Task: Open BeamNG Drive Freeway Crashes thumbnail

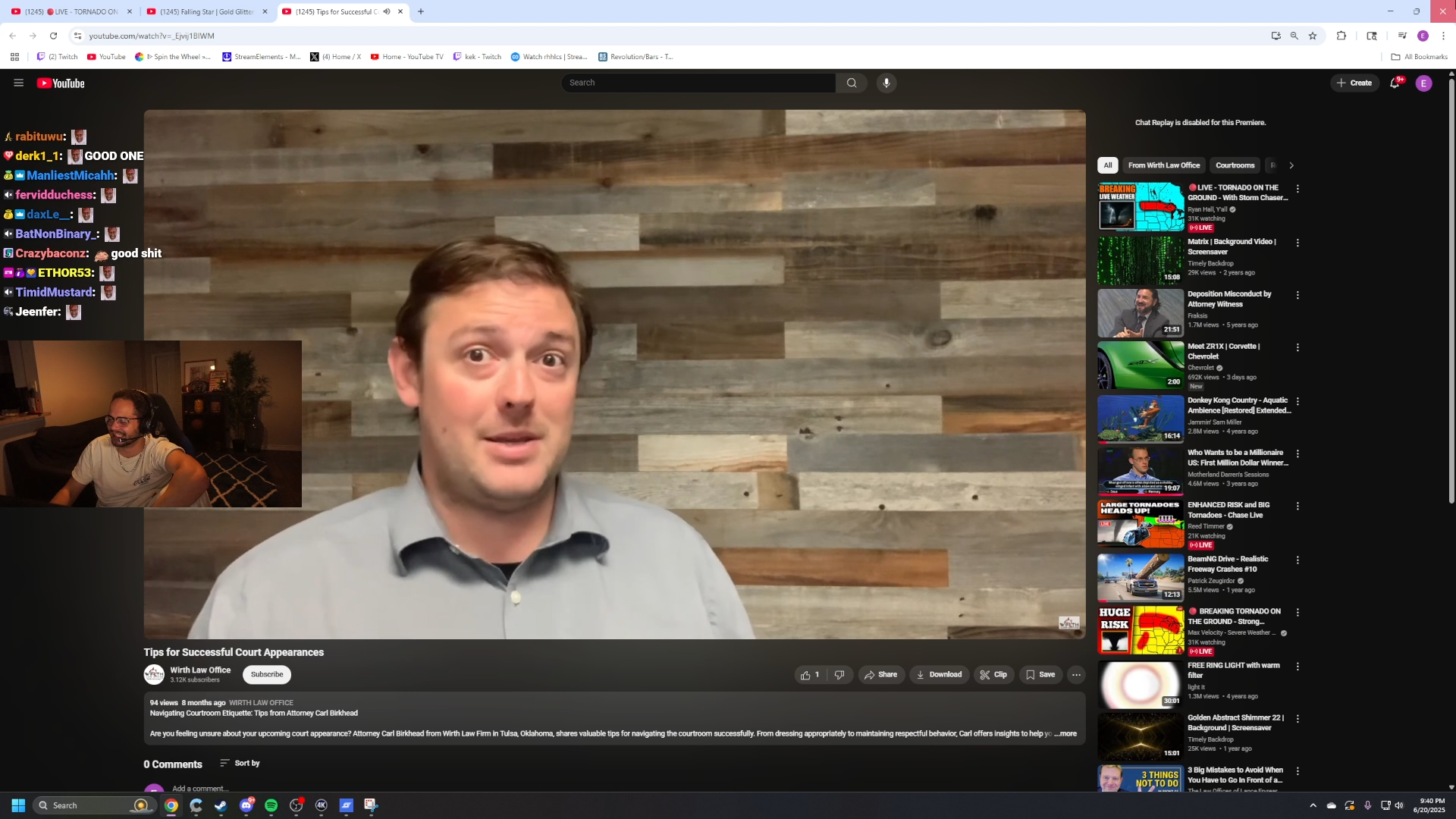Action: [1141, 577]
